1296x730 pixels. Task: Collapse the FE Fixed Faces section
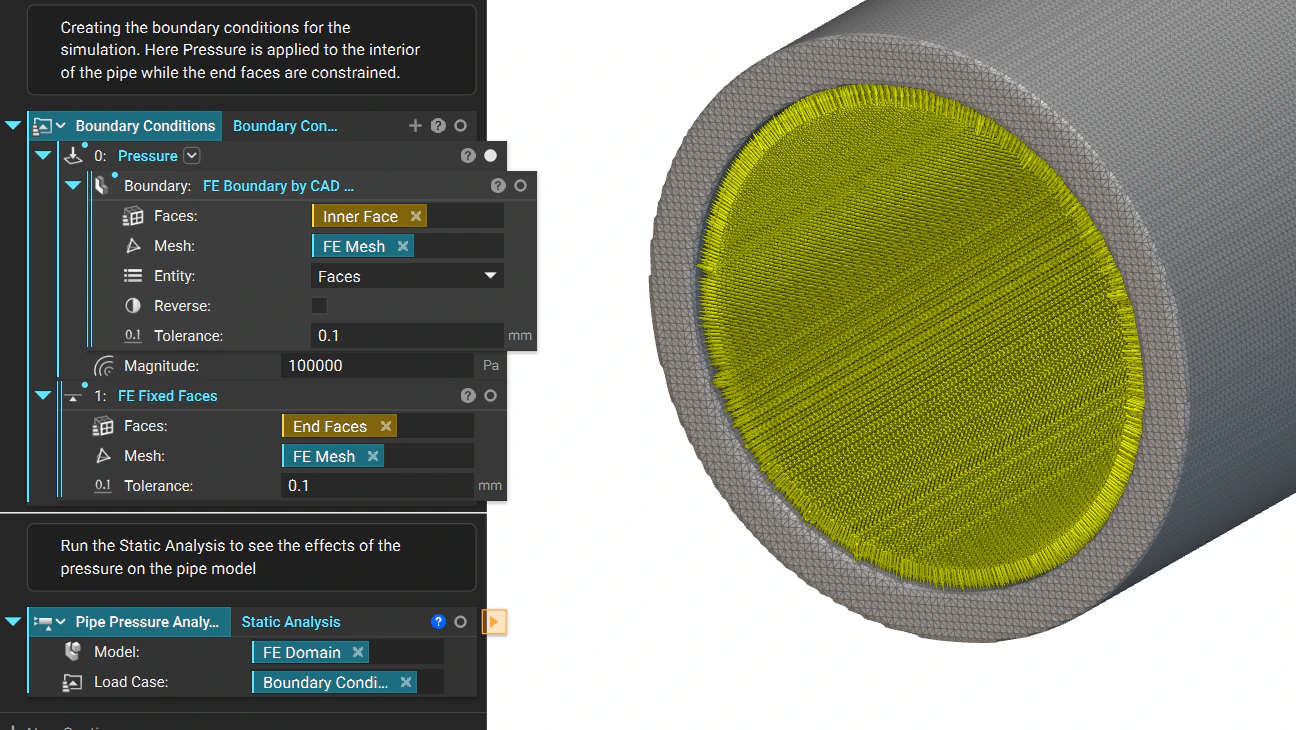[x=42, y=395]
